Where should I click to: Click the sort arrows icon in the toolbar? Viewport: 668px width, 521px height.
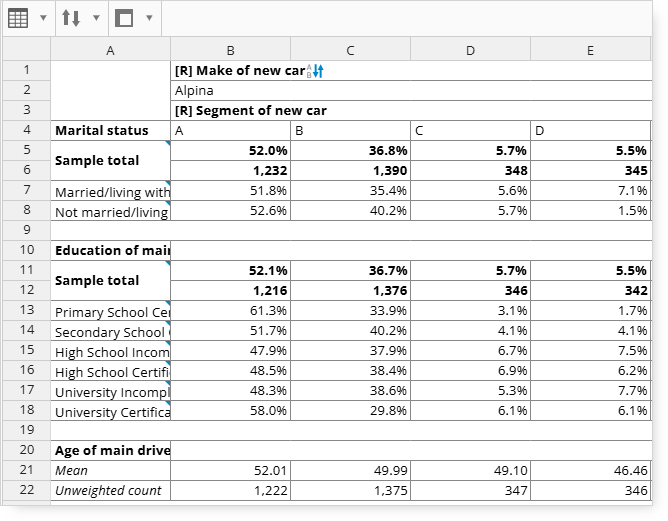pyautogui.click(x=71, y=18)
